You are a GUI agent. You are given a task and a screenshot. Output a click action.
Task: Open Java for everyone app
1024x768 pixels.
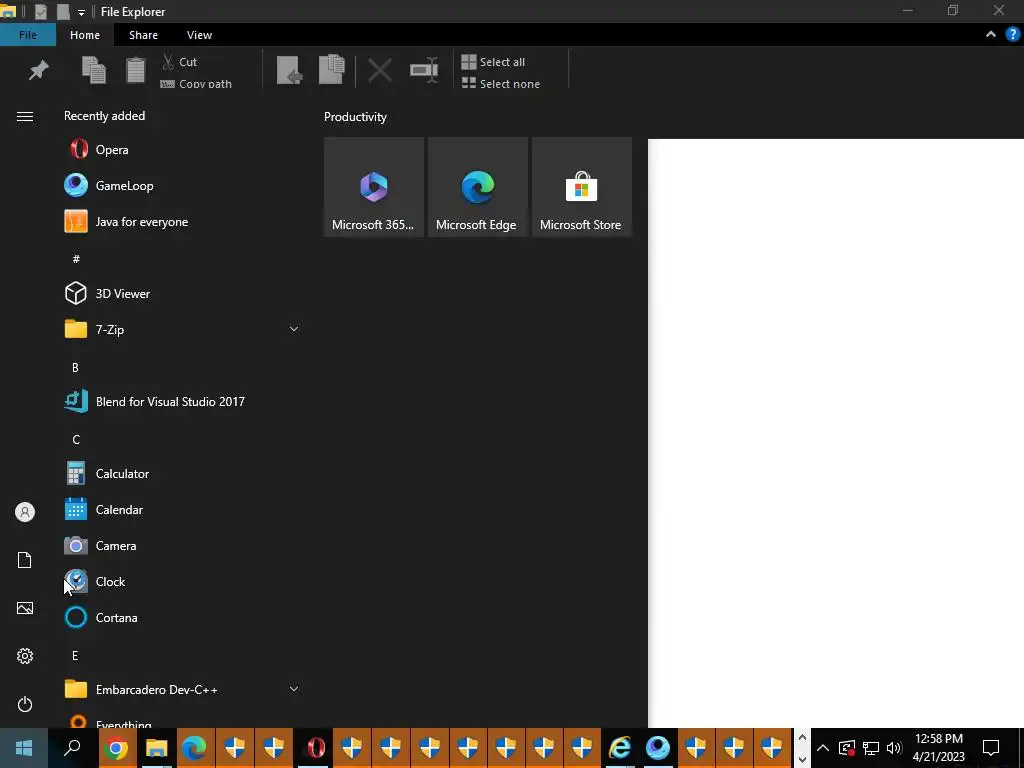180,221
